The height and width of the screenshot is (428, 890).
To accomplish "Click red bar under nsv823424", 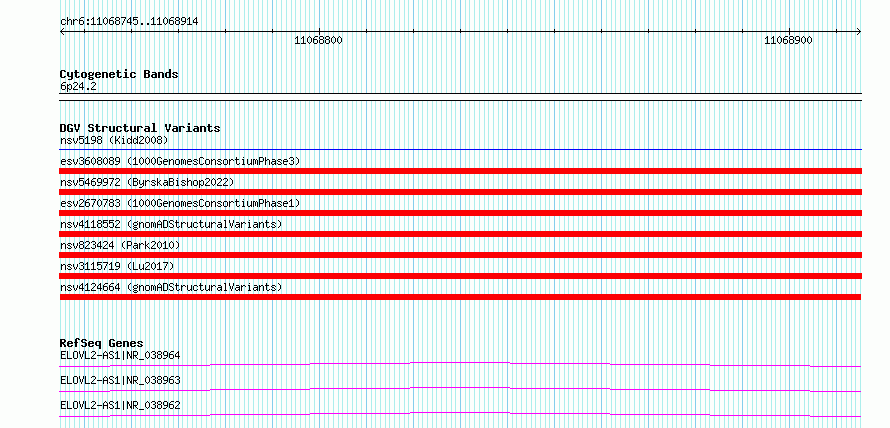I will click(460, 255).
